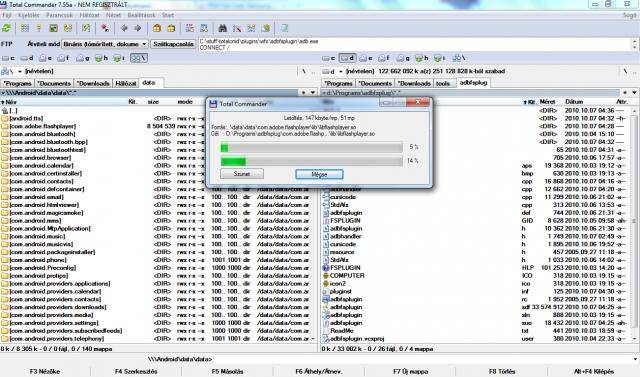Image resolution: width=640 pixels, height=377 pixels.
Task: Click F7 Új mappa button
Action: [410, 371]
